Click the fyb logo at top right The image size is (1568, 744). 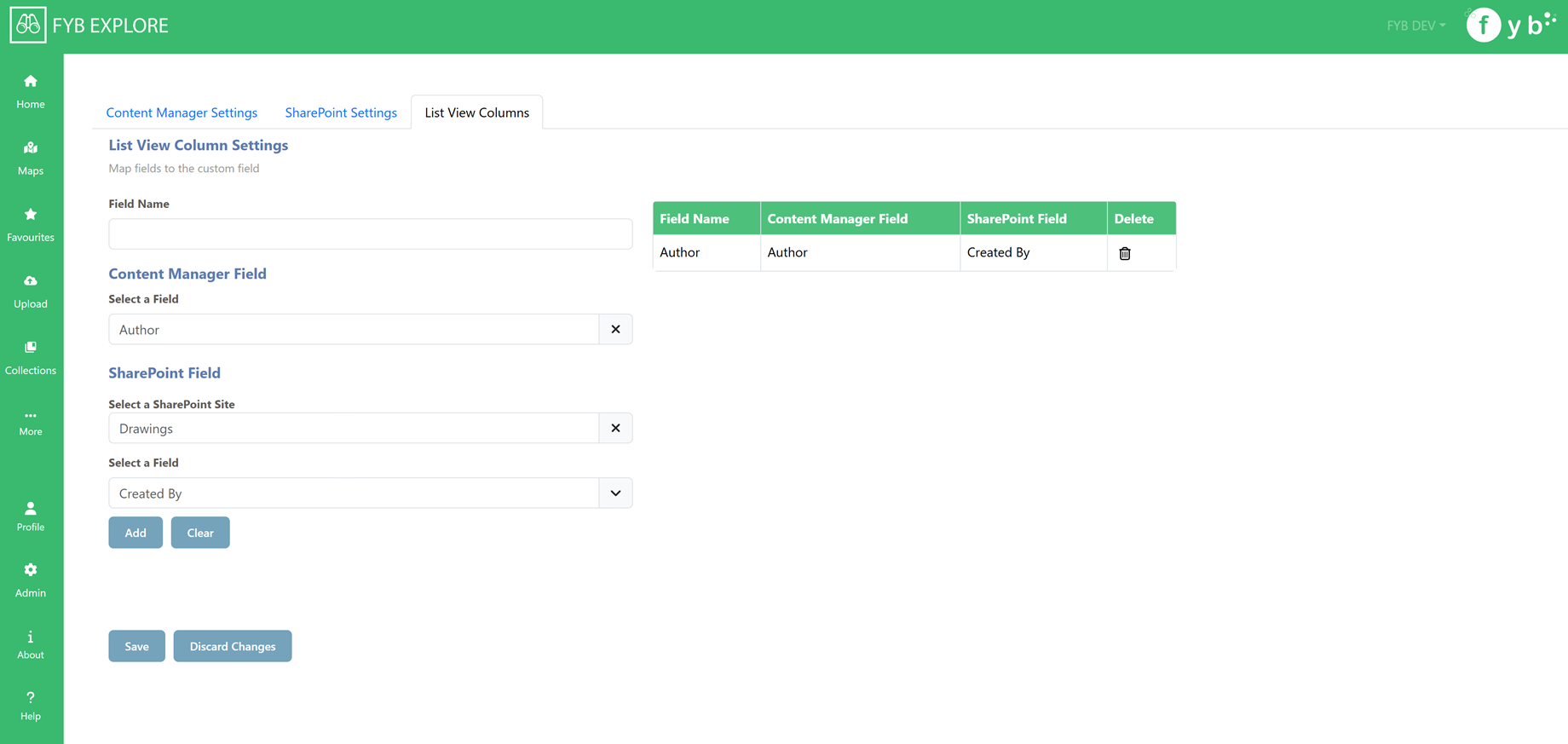[1511, 25]
